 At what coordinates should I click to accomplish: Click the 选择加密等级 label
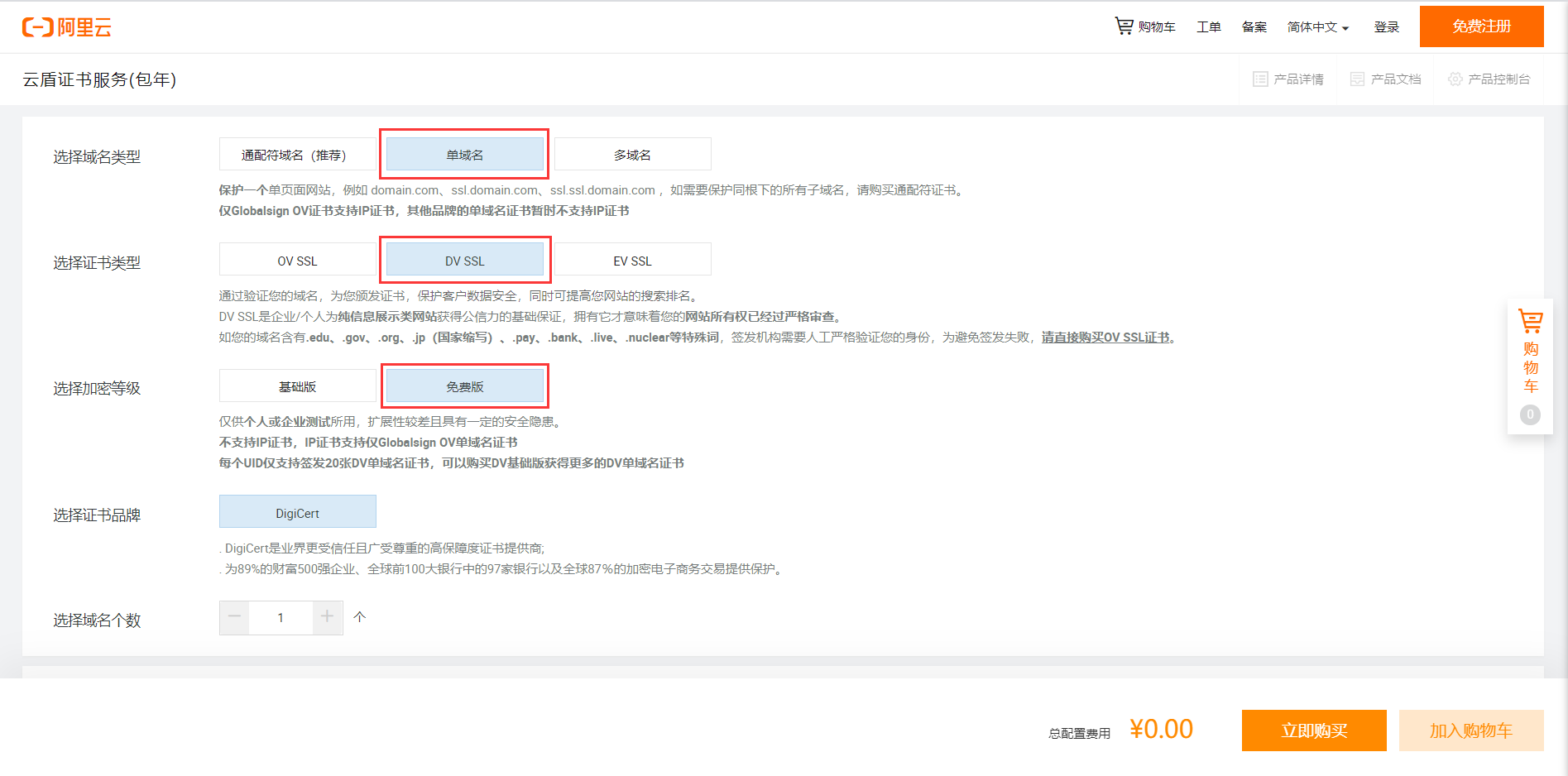coord(97,389)
